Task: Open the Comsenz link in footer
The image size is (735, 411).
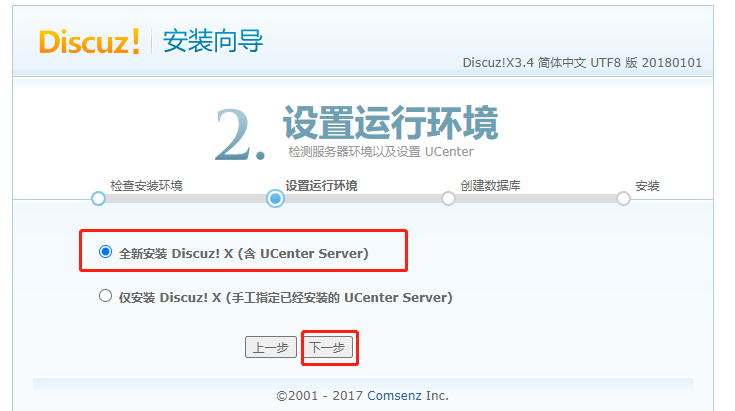Action: tap(394, 396)
